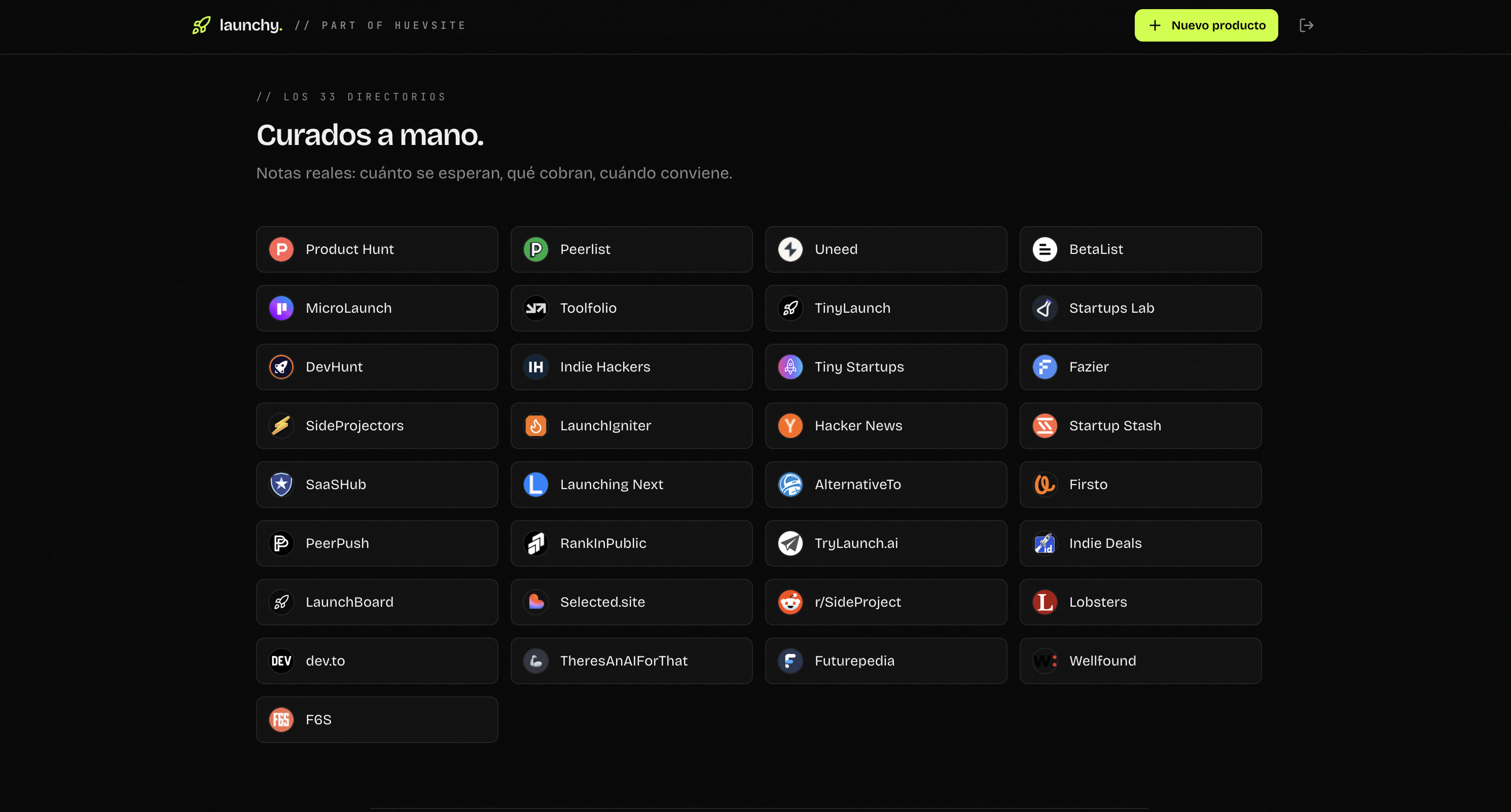Click the AlternativeTo logo icon
1511x812 pixels.
click(x=790, y=484)
